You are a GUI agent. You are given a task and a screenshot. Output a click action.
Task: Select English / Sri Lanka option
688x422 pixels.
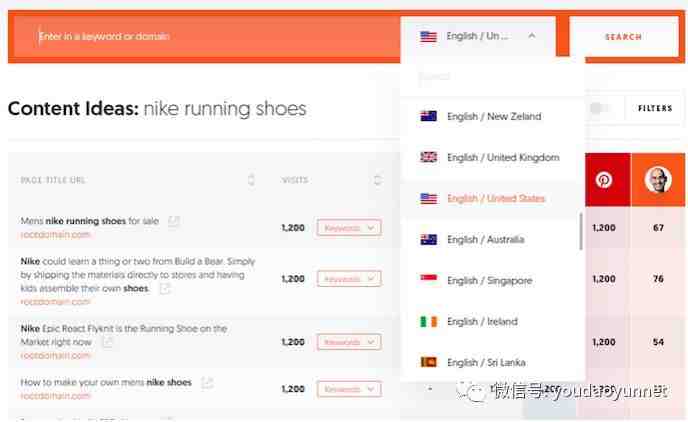pos(492,362)
